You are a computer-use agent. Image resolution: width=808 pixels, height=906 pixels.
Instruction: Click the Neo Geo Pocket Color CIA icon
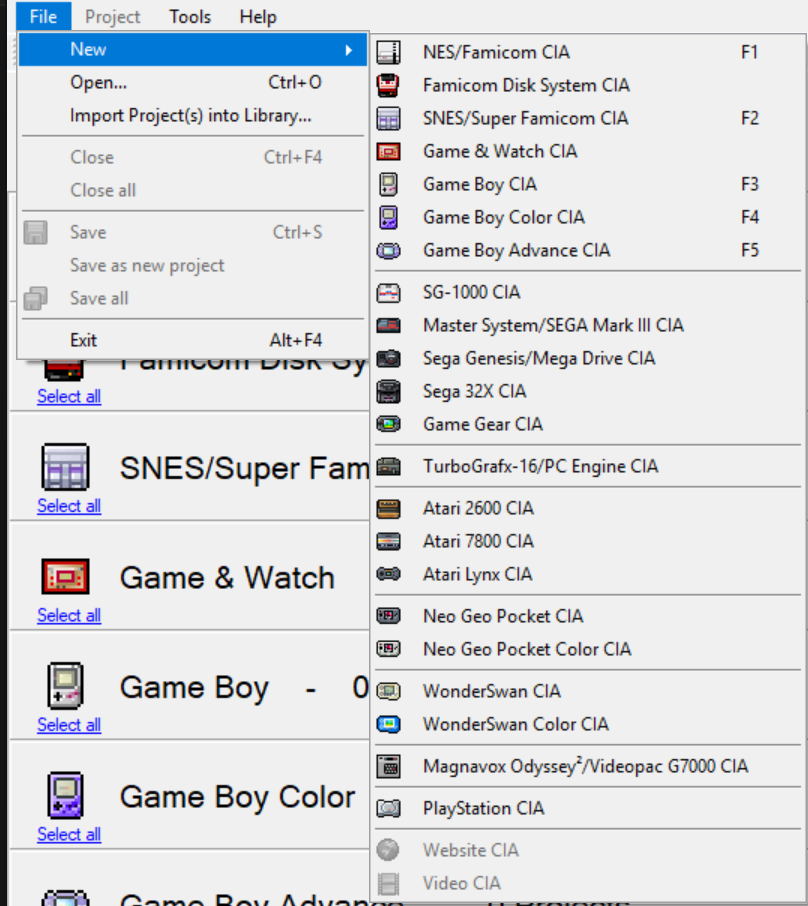388,649
